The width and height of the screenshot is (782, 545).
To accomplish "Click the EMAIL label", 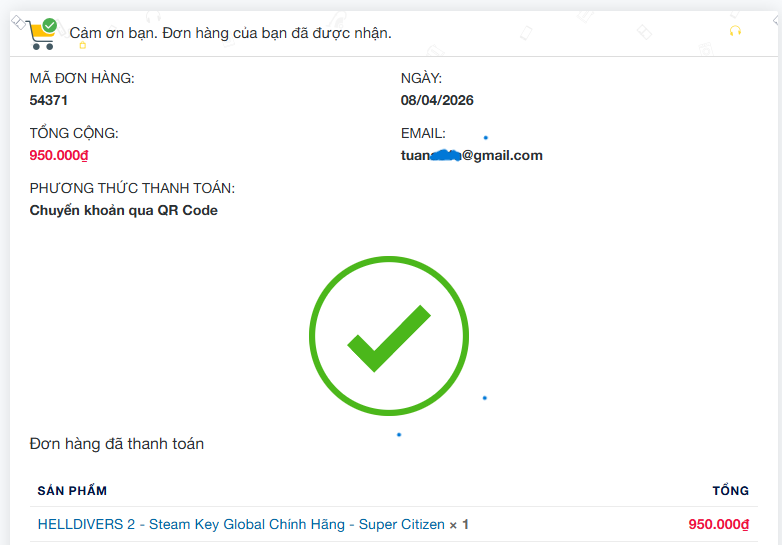I will [x=423, y=133].
